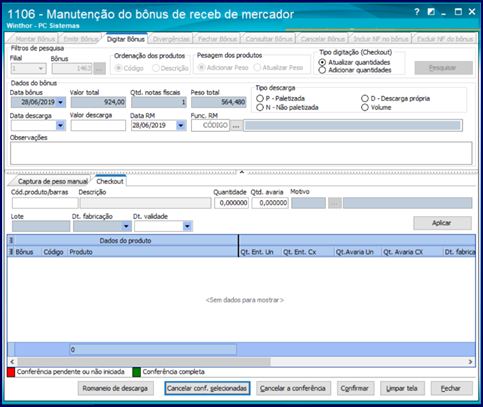Click Código column header in grid
Image resolution: width=483 pixels, height=407 pixels.
tap(55, 252)
